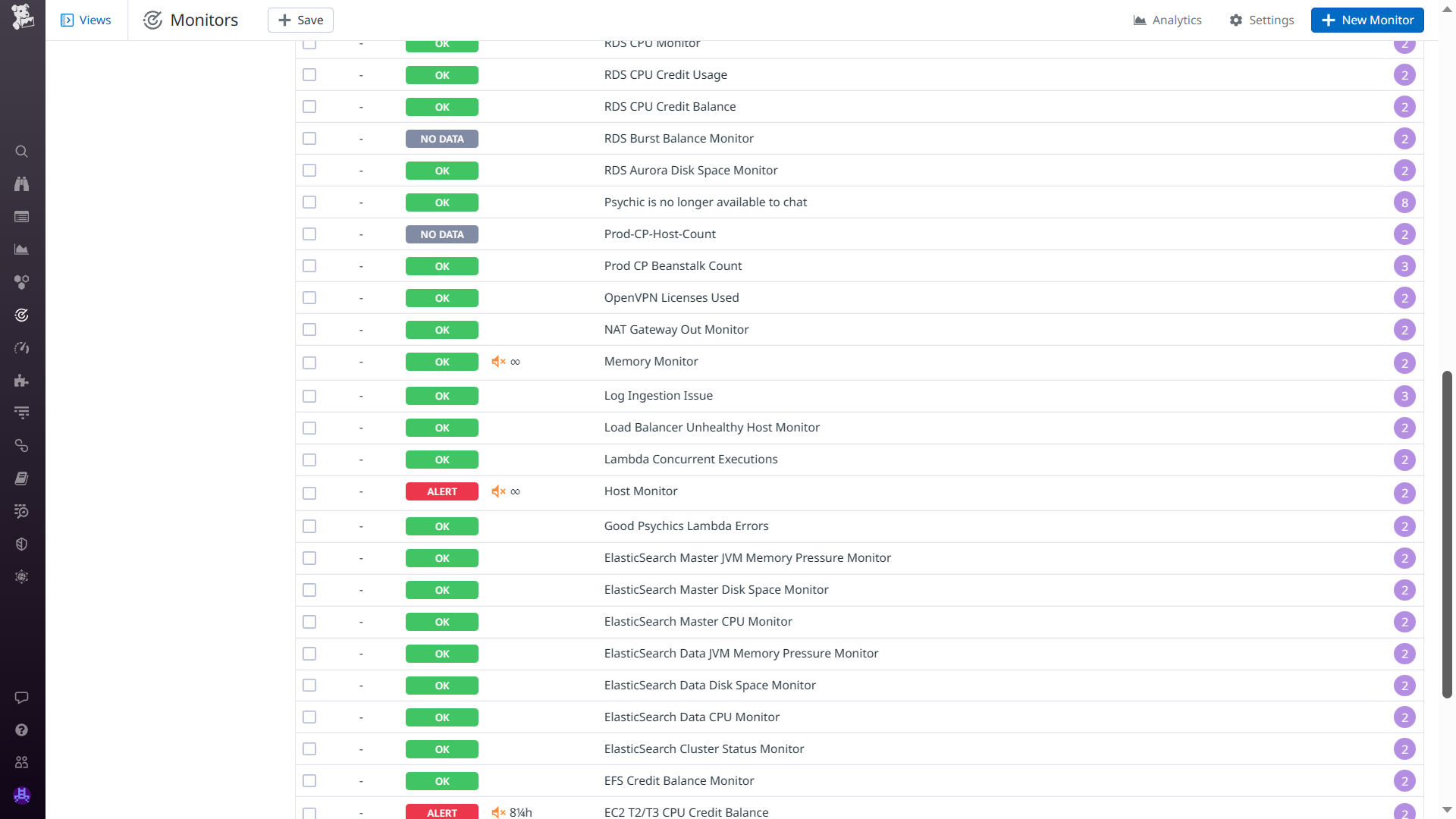
Task: Open the Analytics tab
Action: (1167, 20)
